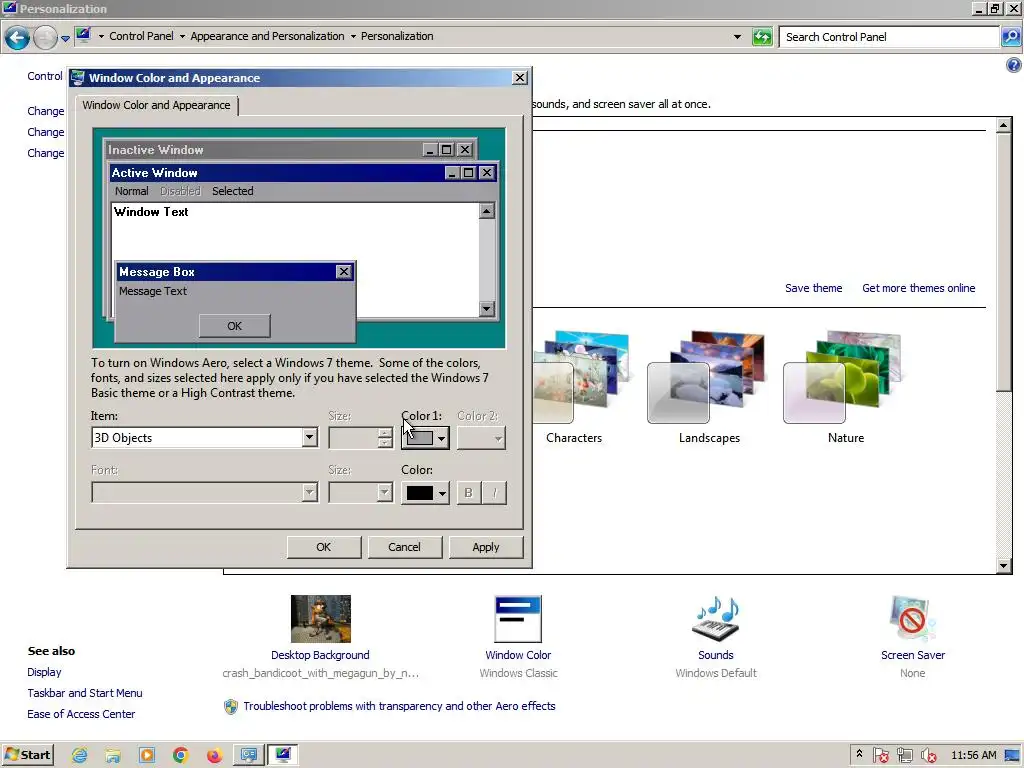Expand the address bar history dropdown

coord(737,37)
